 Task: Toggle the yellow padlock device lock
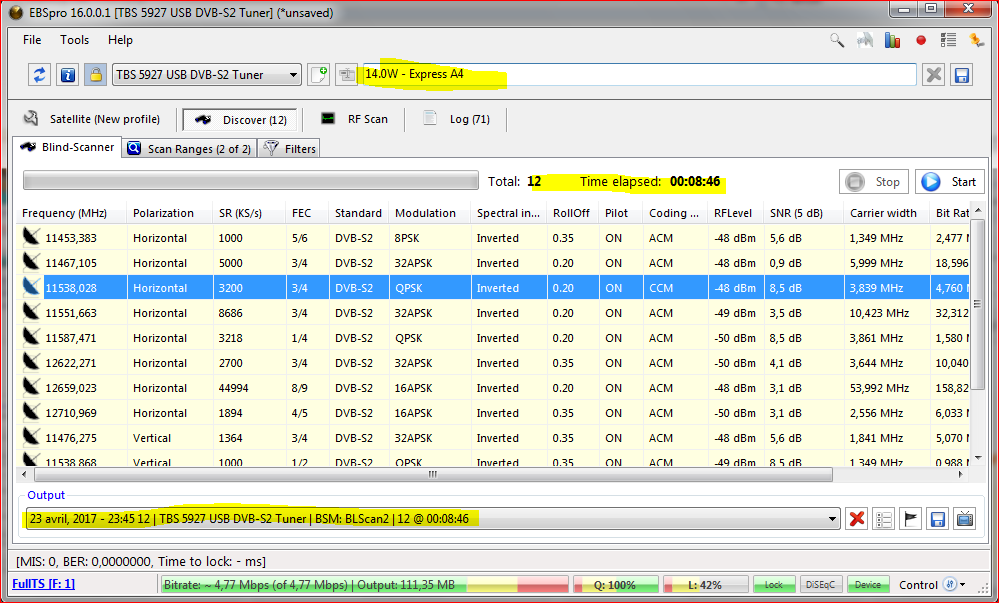95,75
